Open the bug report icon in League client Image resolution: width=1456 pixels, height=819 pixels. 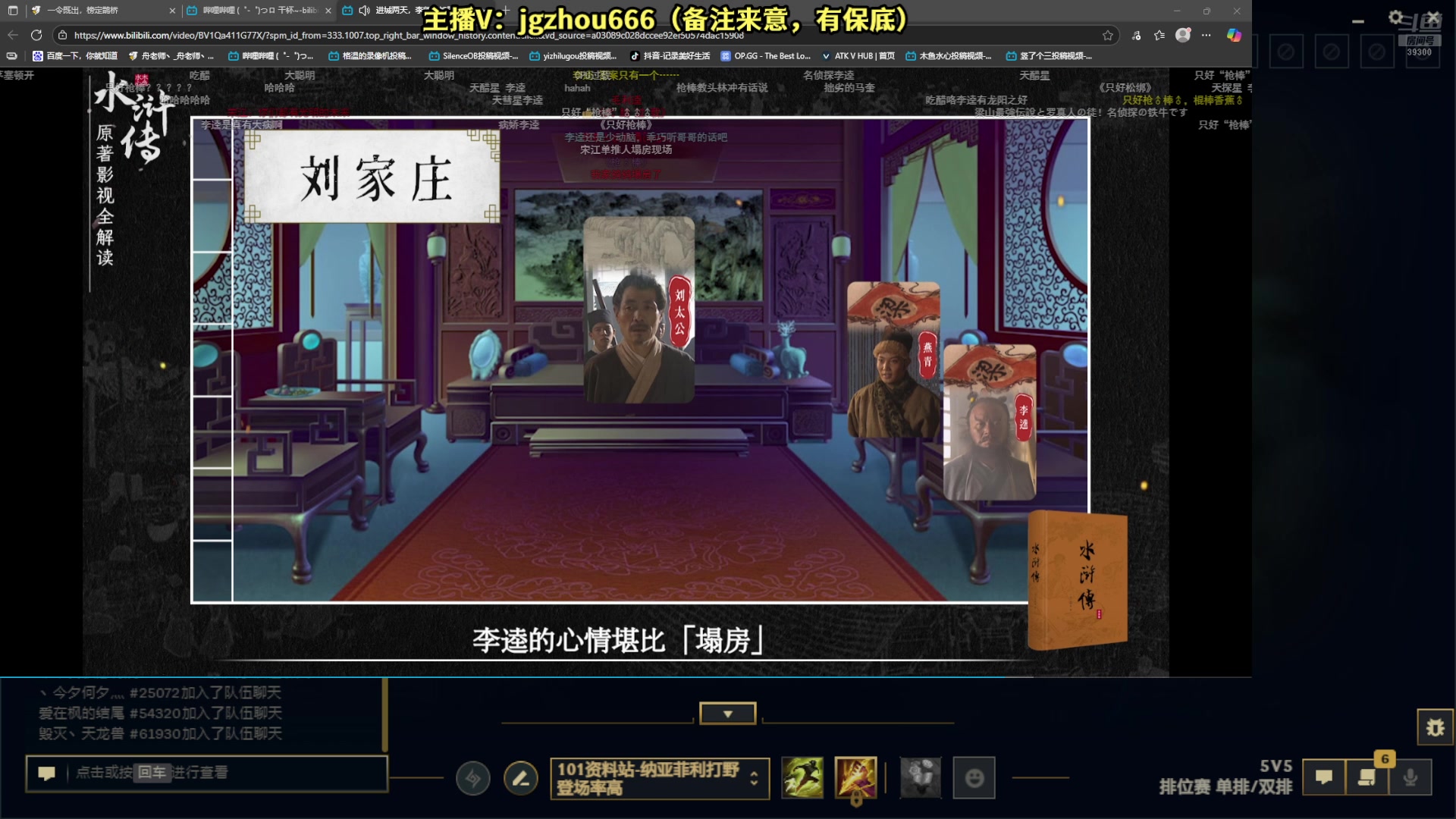tap(1436, 728)
